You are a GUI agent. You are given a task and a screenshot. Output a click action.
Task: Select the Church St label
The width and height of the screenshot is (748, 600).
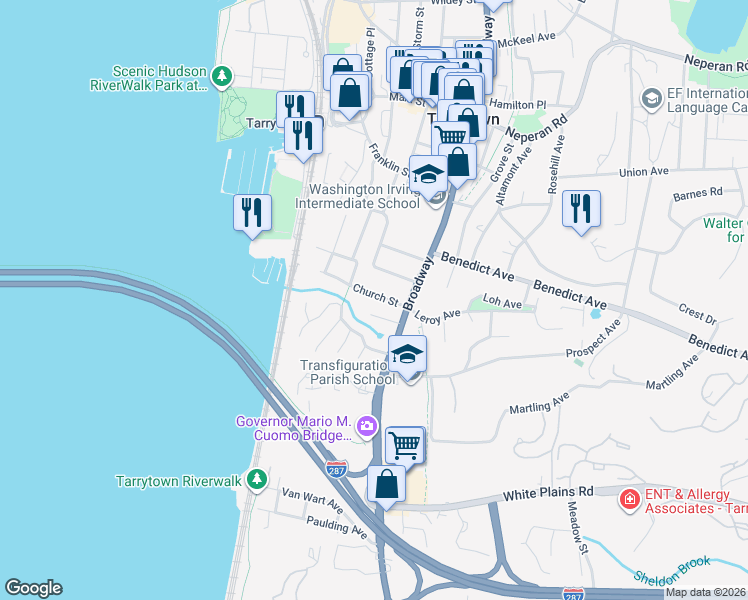click(x=375, y=295)
